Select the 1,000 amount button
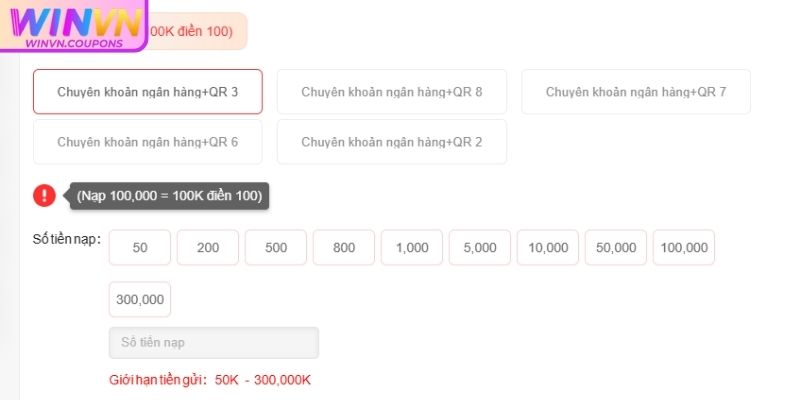800x400 pixels. (412, 248)
